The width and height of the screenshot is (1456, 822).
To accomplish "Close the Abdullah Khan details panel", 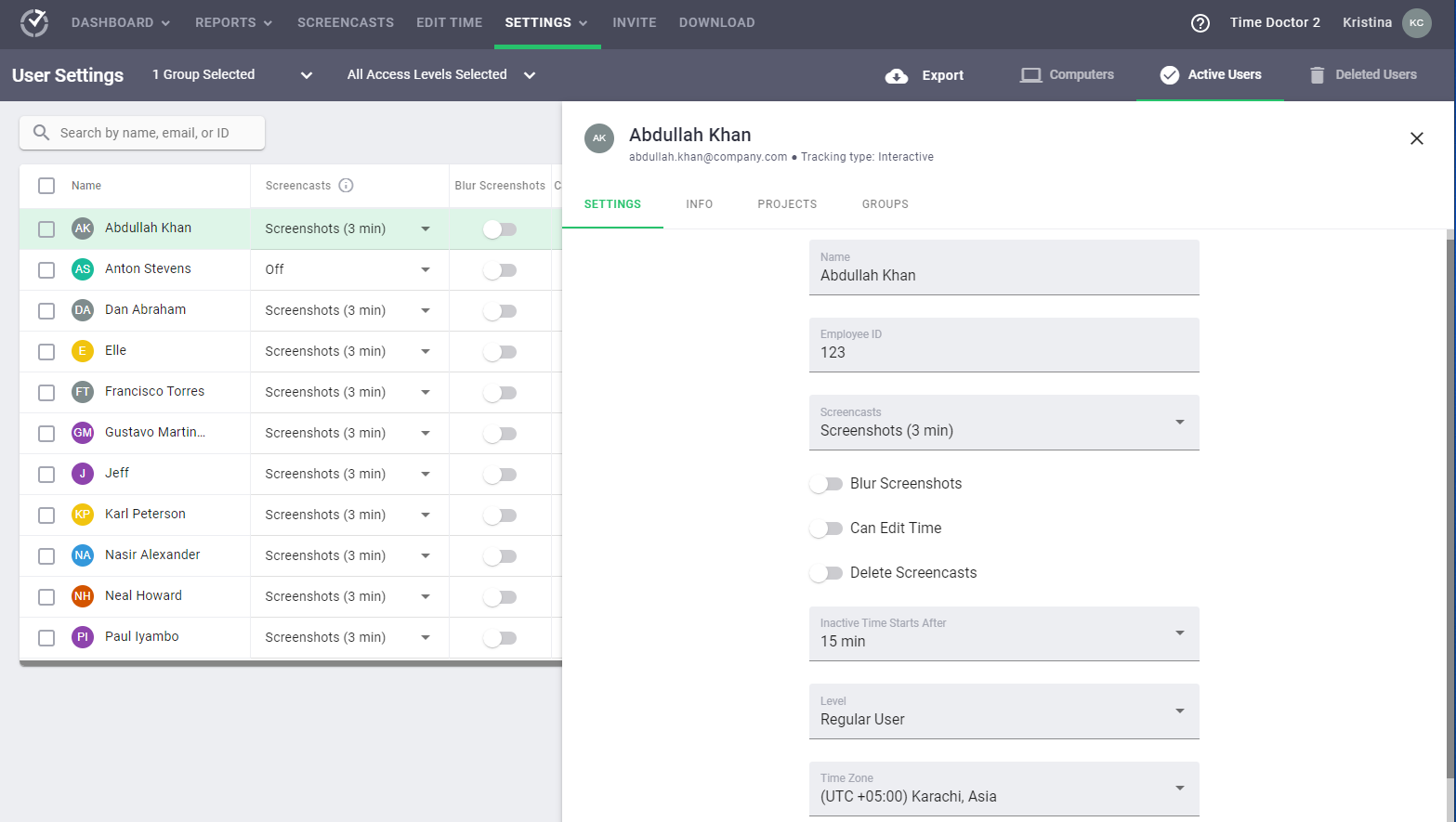I will pyautogui.click(x=1416, y=138).
